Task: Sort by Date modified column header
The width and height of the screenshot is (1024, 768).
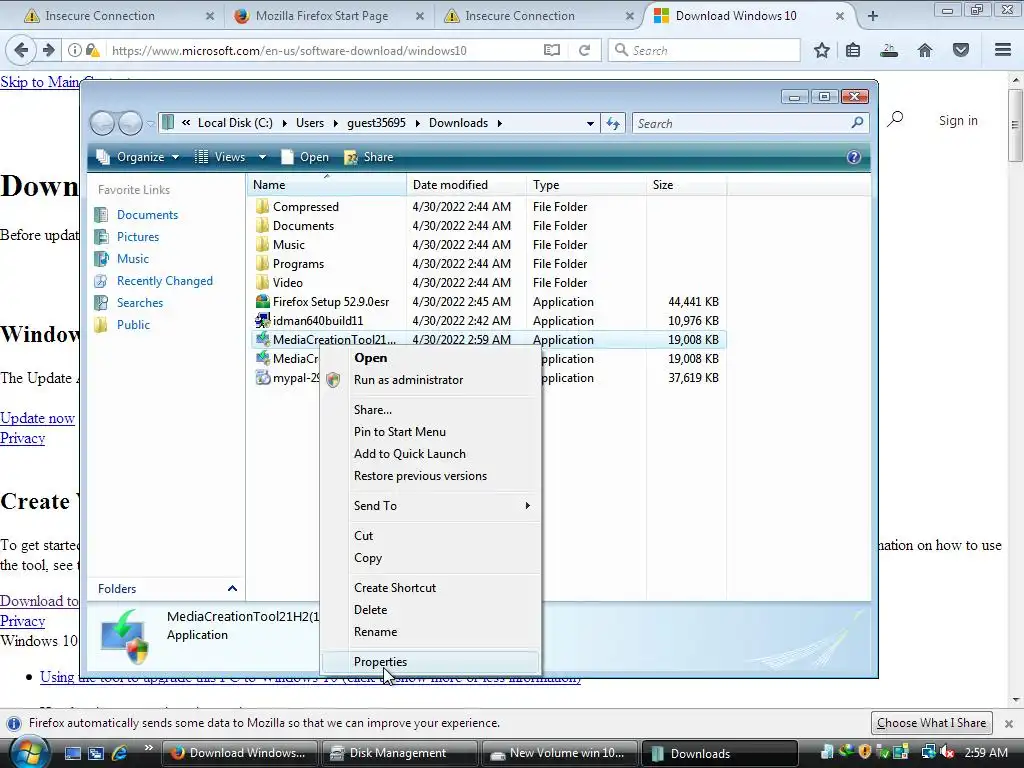Action: pyautogui.click(x=466, y=185)
